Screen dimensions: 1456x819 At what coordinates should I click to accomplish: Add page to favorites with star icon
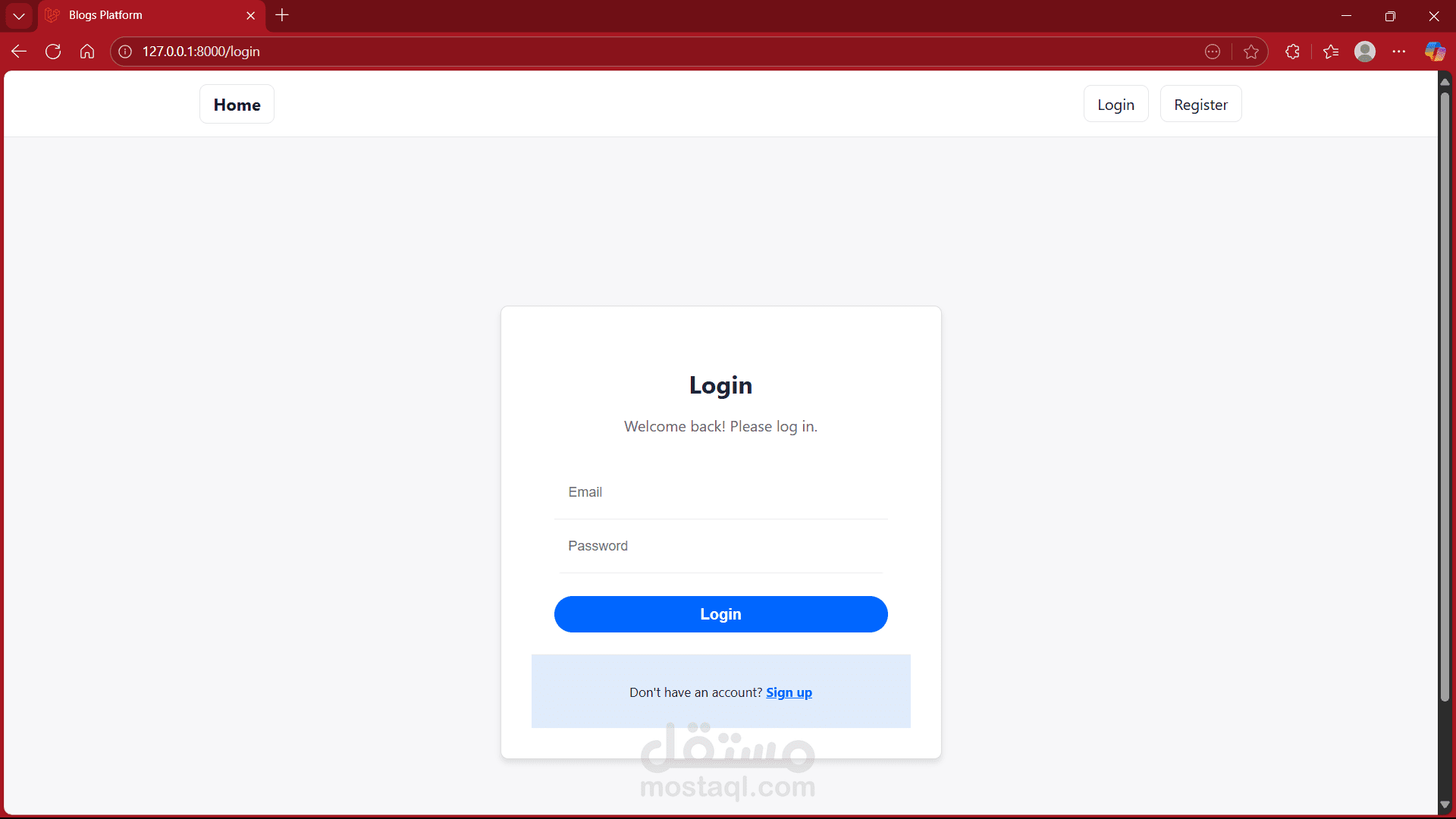click(x=1251, y=52)
